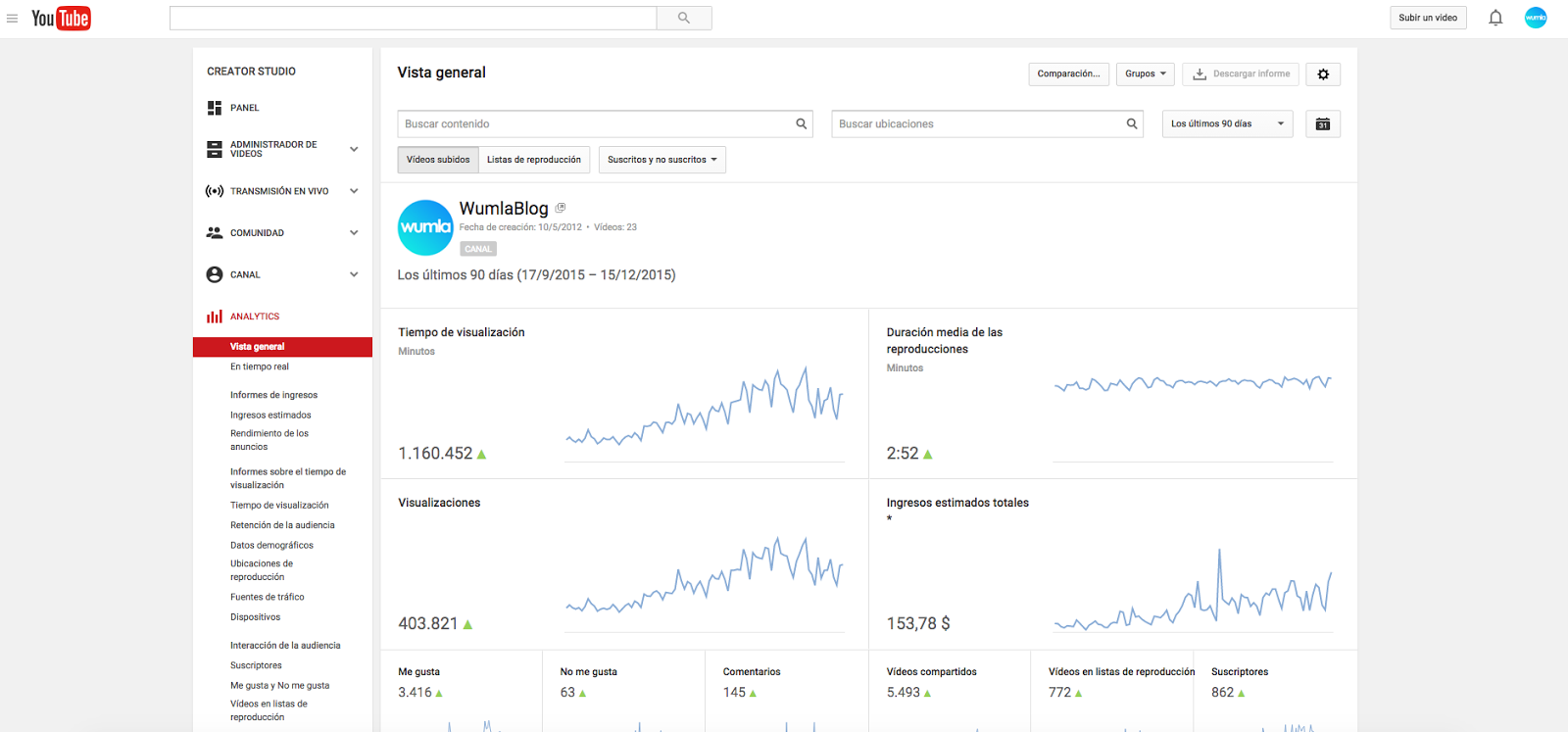Open Rendimiento de los anuncios report

click(x=269, y=440)
